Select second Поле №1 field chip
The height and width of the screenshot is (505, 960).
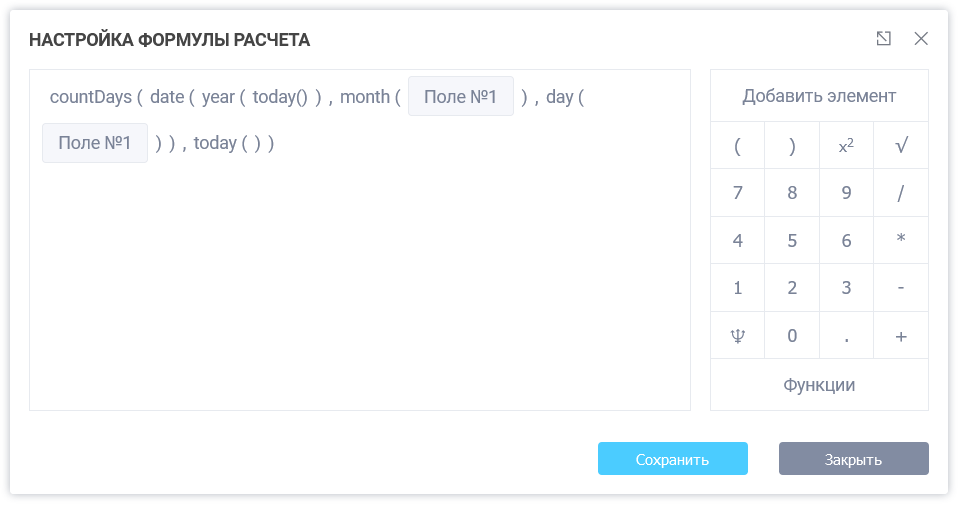tap(95, 143)
